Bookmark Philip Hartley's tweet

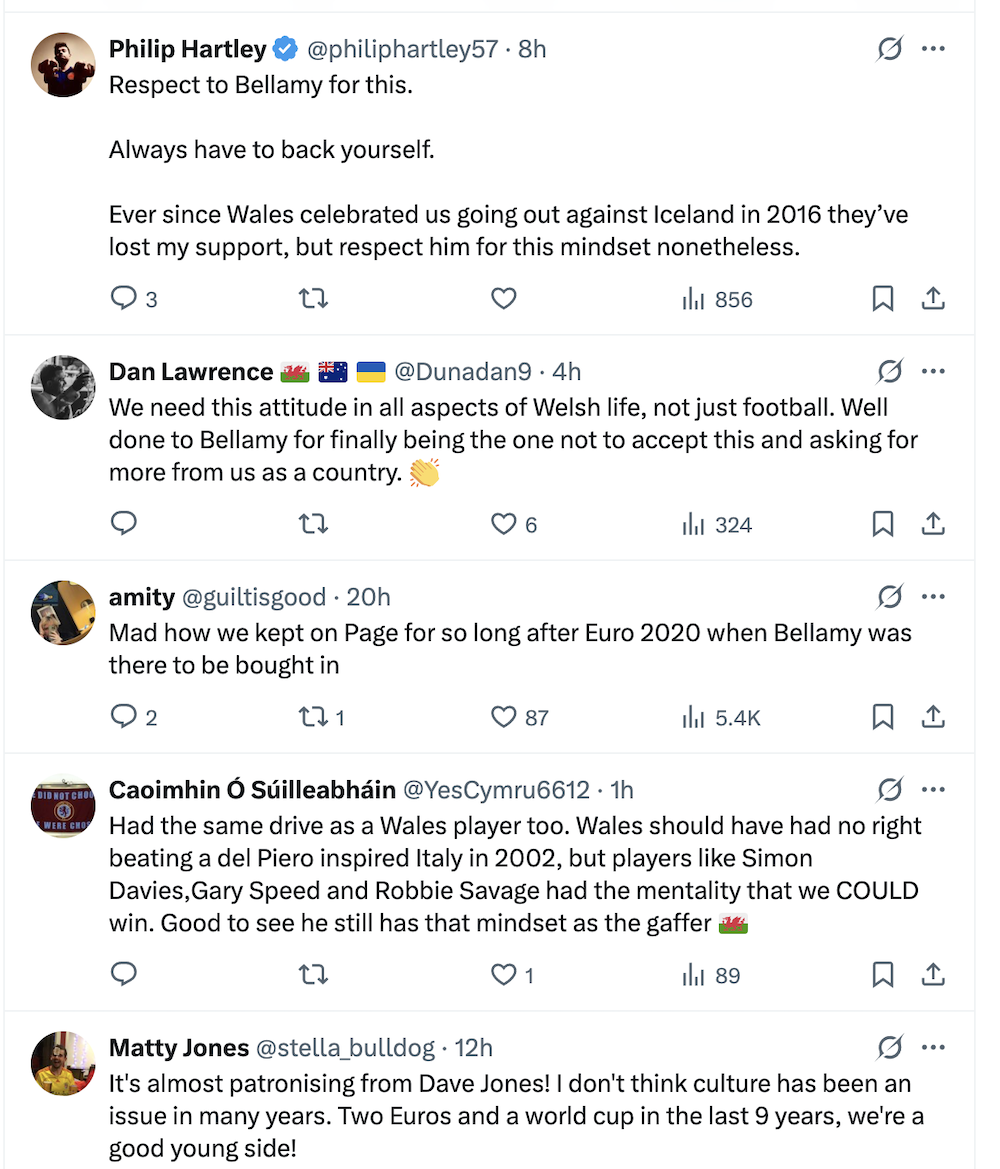883,299
